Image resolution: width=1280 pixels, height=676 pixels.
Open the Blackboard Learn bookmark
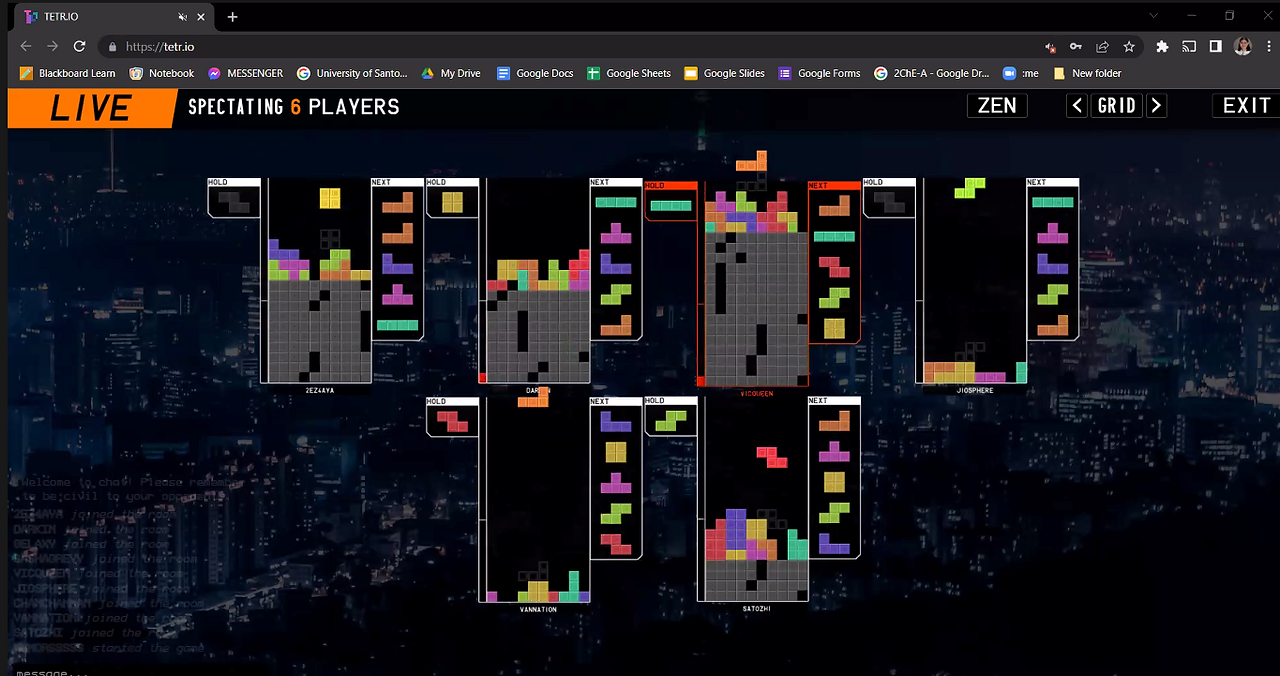click(x=67, y=73)
